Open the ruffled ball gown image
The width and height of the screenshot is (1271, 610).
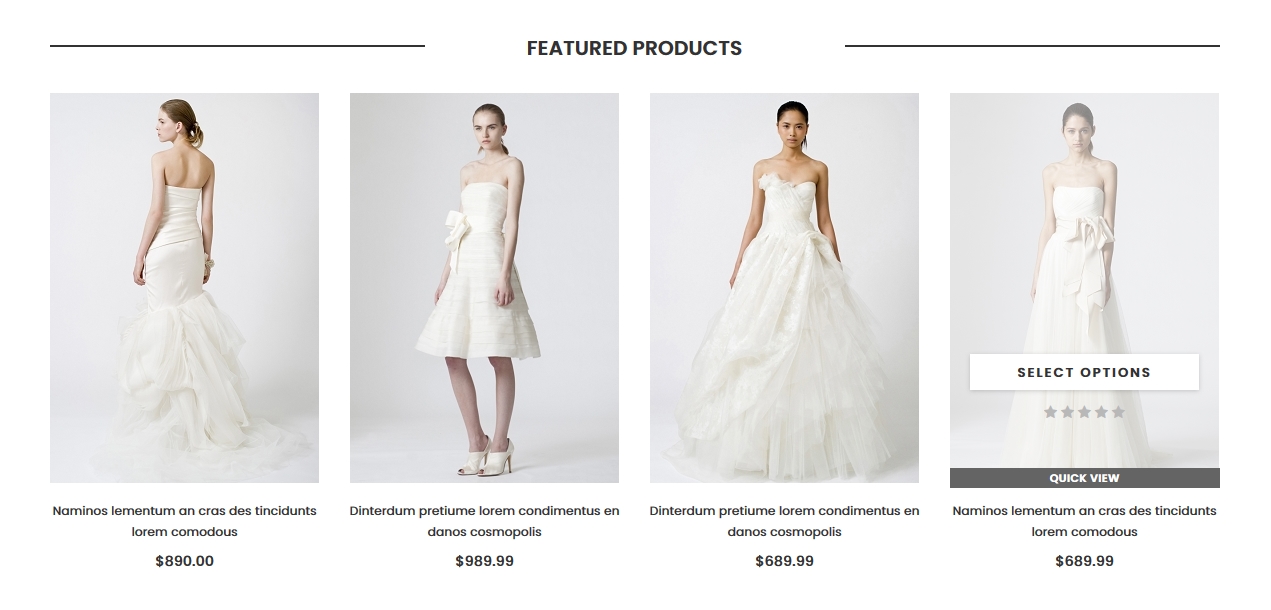(784, 288)
